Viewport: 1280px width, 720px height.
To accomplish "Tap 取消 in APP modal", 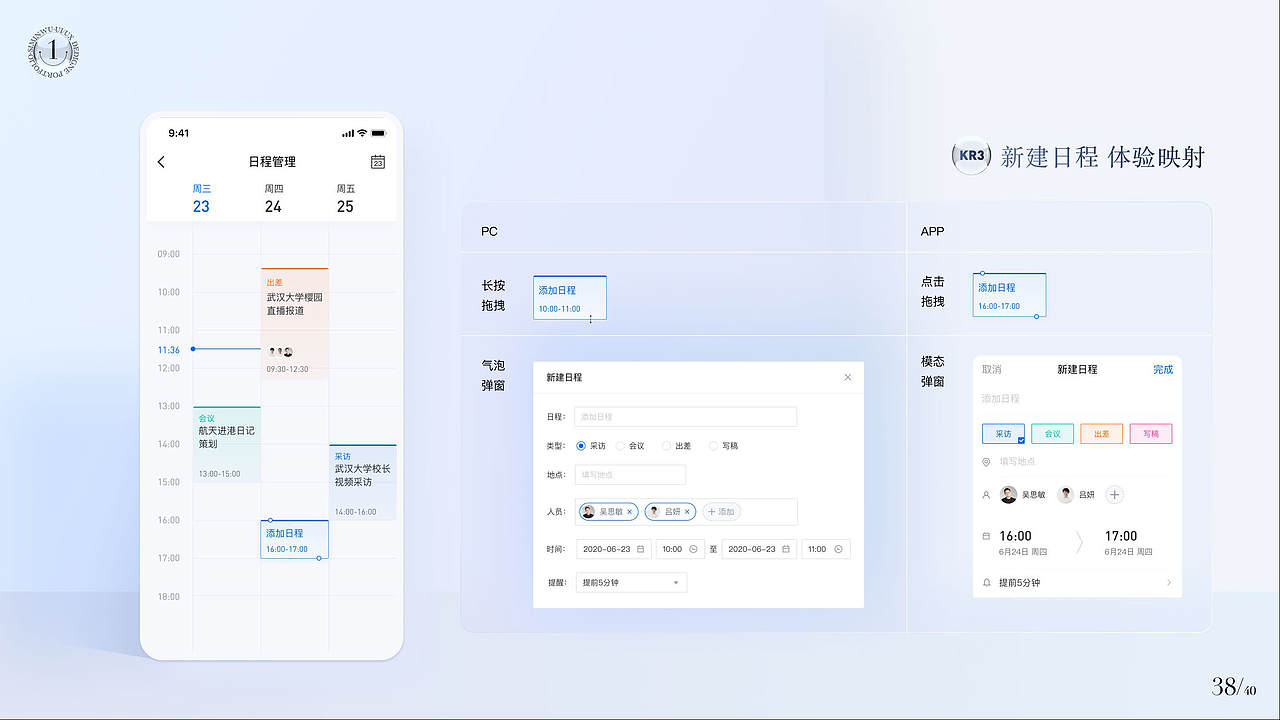I will point(991,370).
